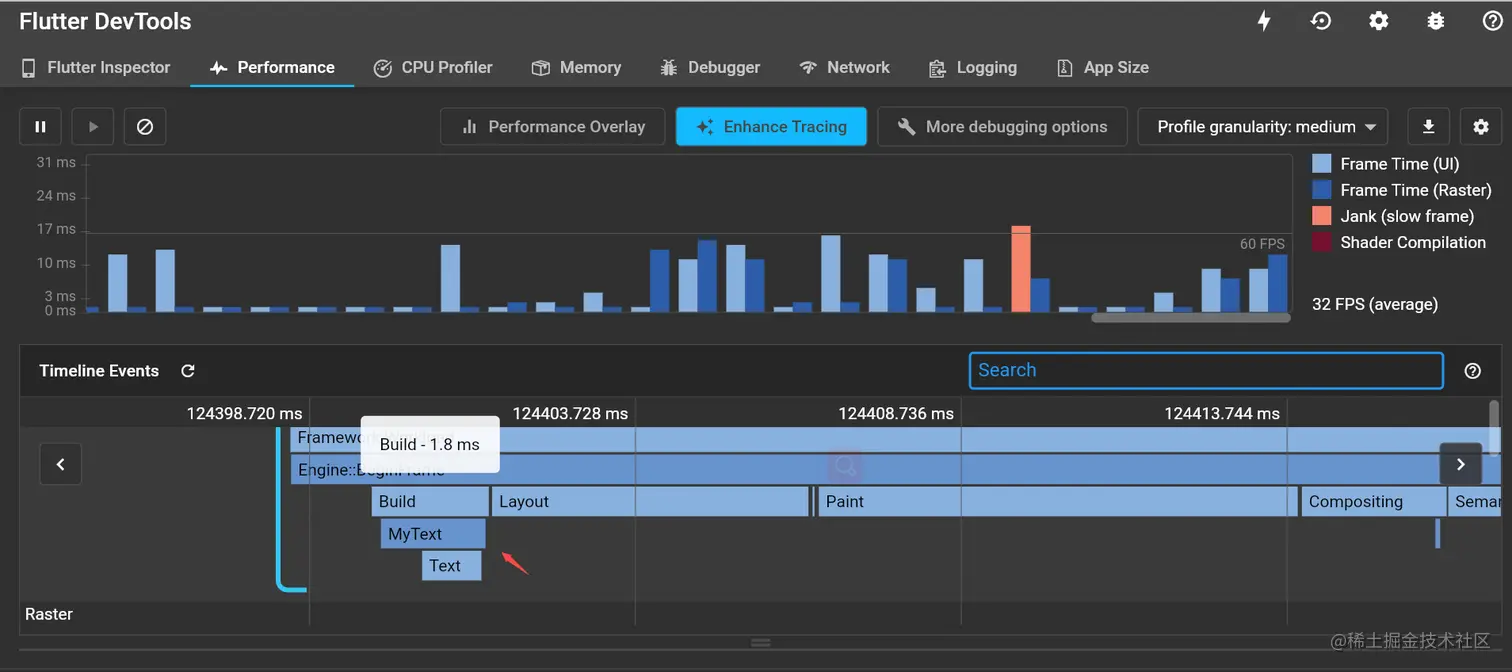Open DevTools settings gear at top

pos(1379,21)
